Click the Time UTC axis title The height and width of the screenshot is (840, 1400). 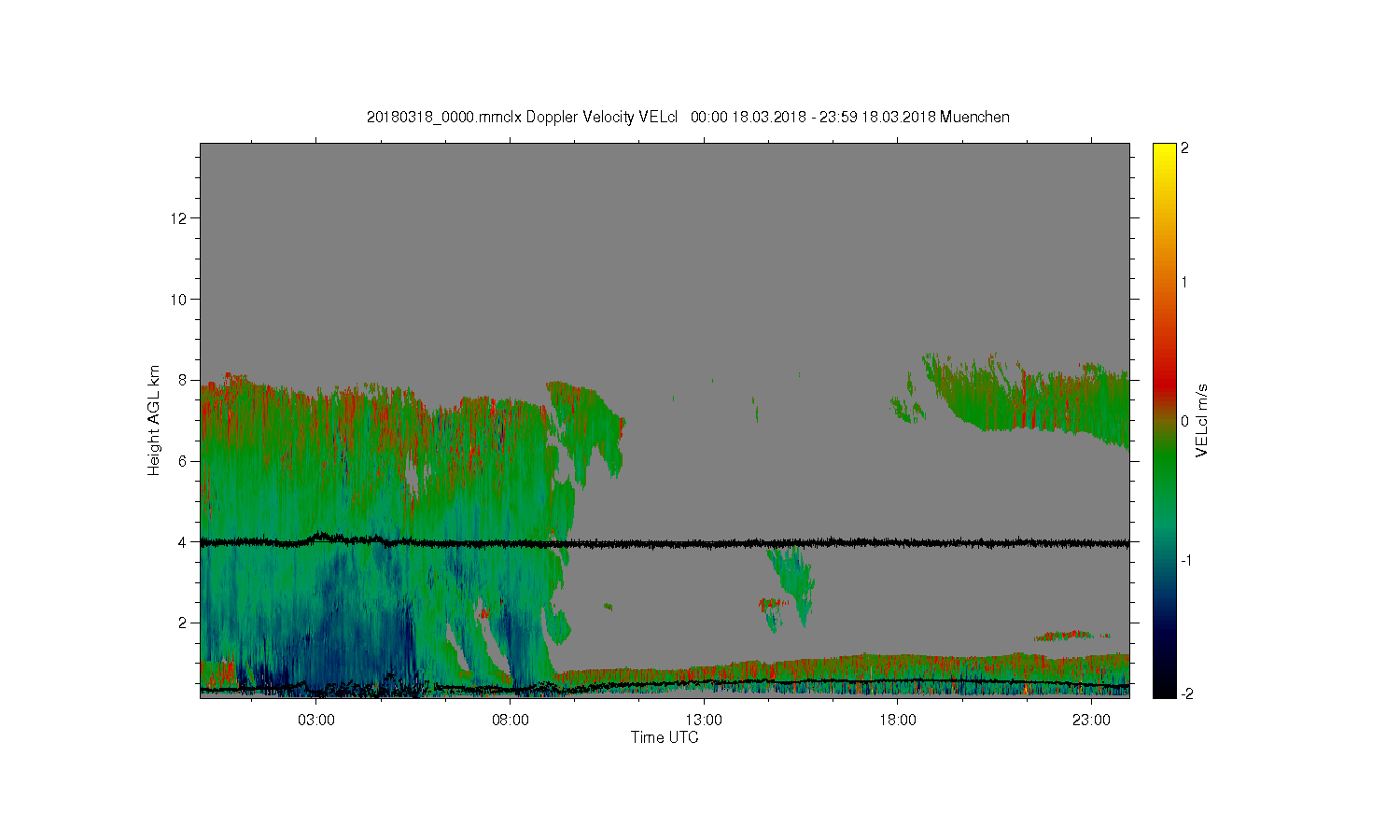coord(665,737)
